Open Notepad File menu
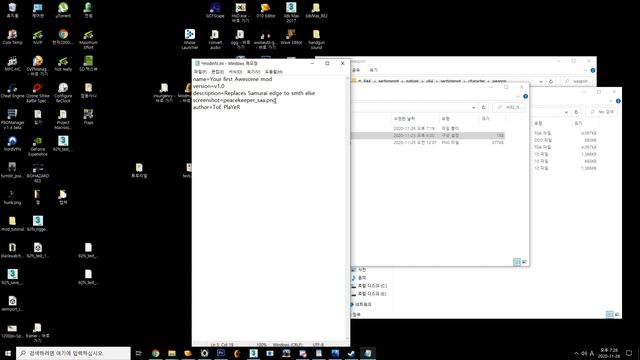Viewport: 640px width, 360px height. coord(200,72)
